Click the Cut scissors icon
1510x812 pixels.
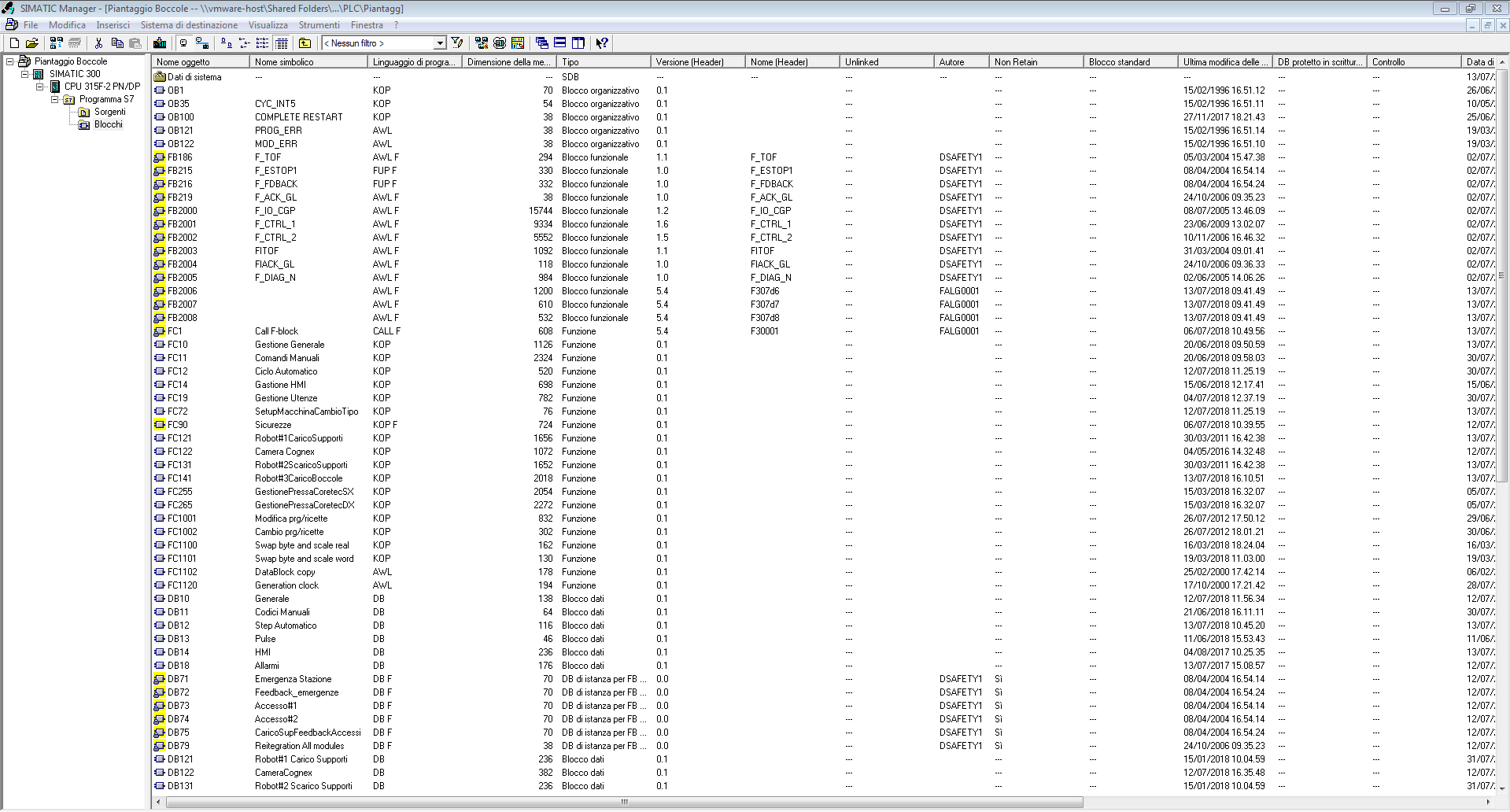[x=99, y=43]
